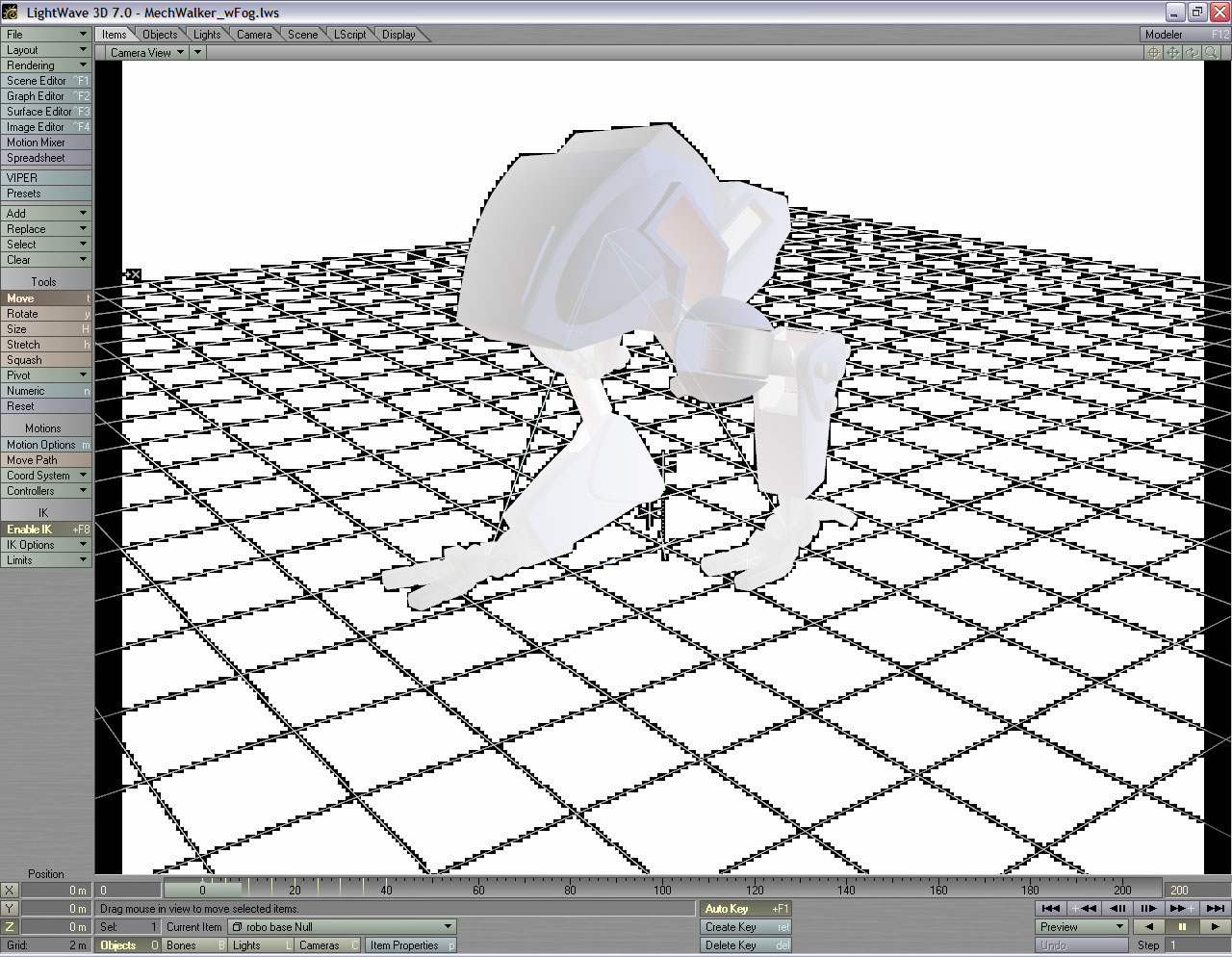
Task: Click the end frame field showing 200
Action: pos(1197,891)
